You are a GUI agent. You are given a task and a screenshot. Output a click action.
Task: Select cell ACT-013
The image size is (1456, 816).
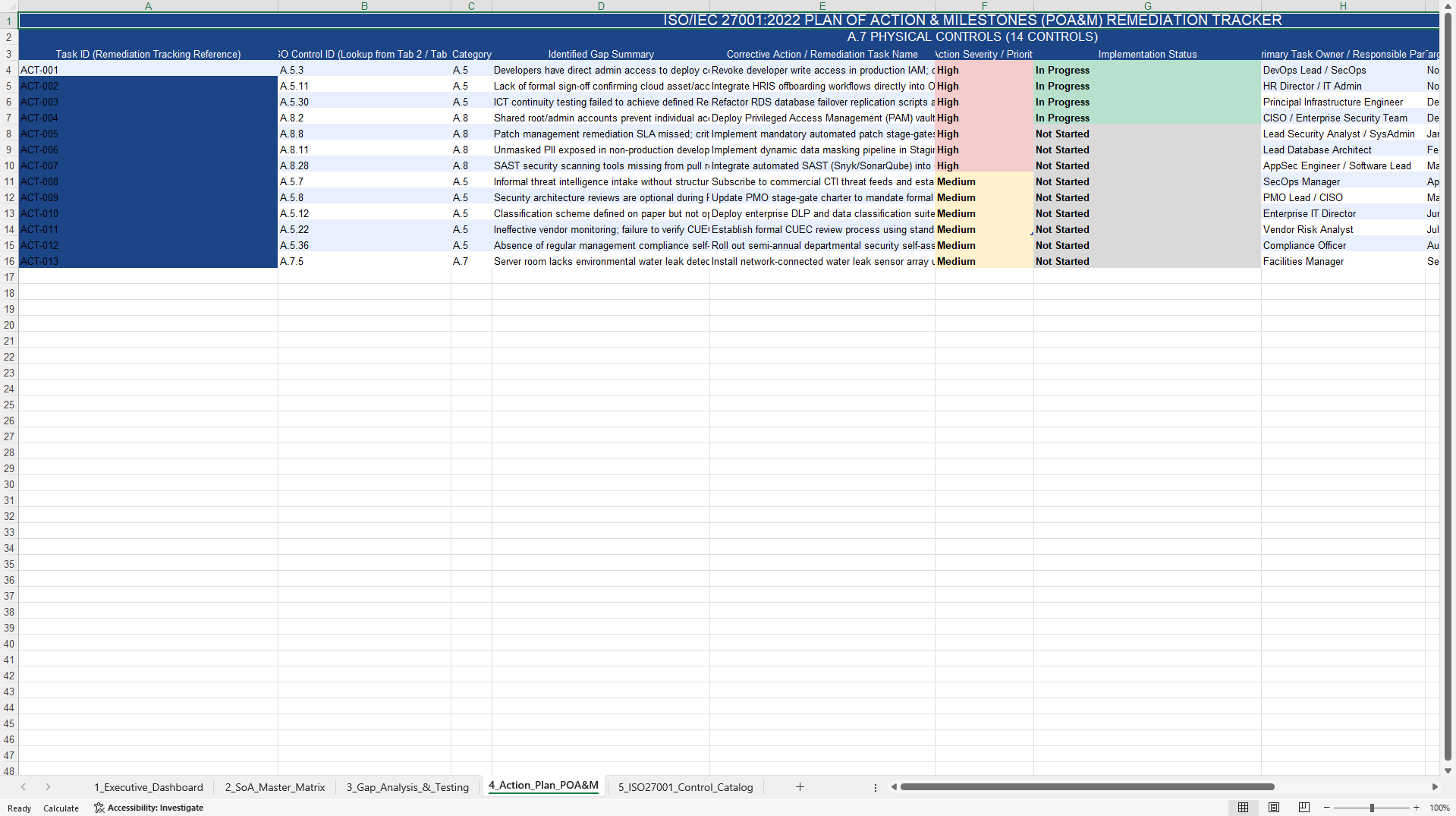point(148,261)
